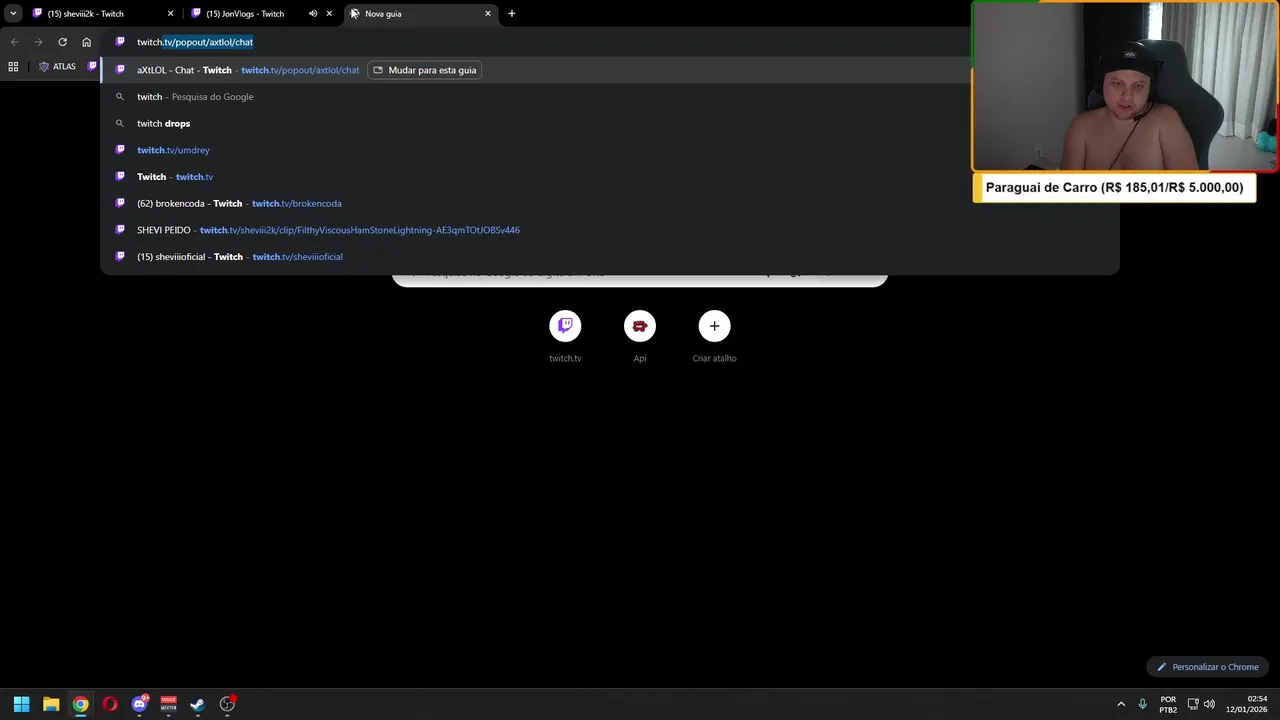Close the JonVlogs Twitch tab
The image size is (1280, 720).
coord(329,14)
